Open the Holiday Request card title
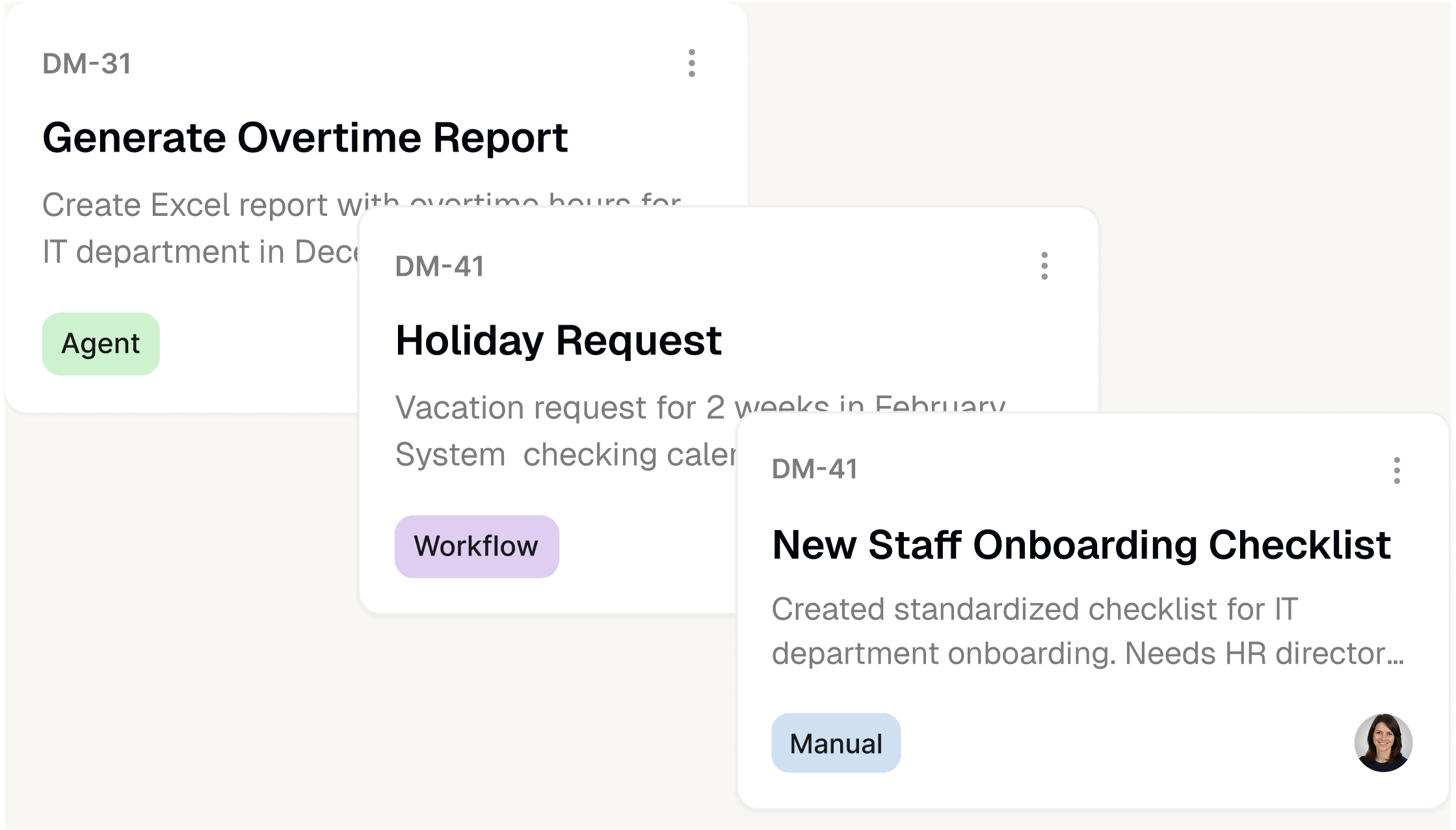 tap(558, 340)
